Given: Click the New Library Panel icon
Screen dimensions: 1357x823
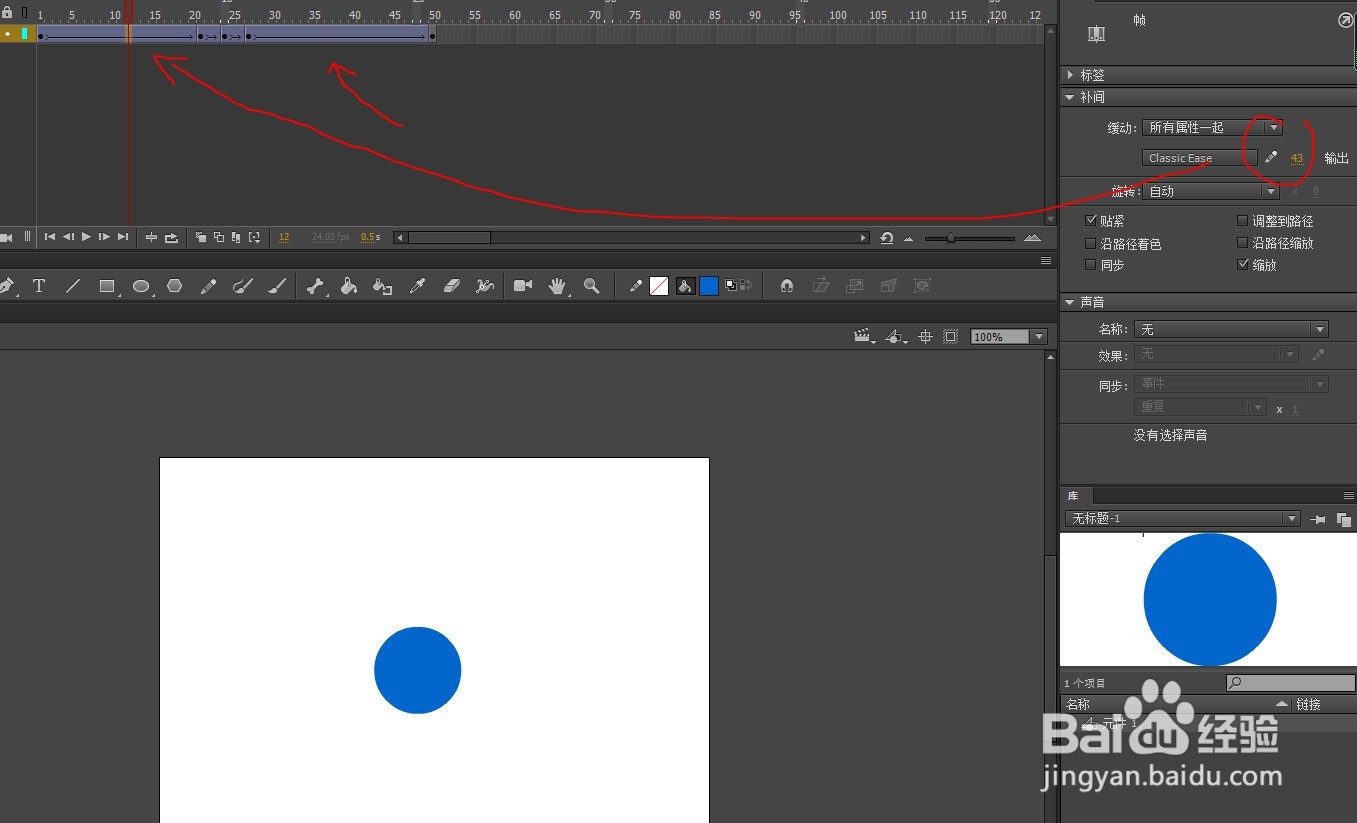Looking at the screenshot, I should click(x=1344, y=519).
